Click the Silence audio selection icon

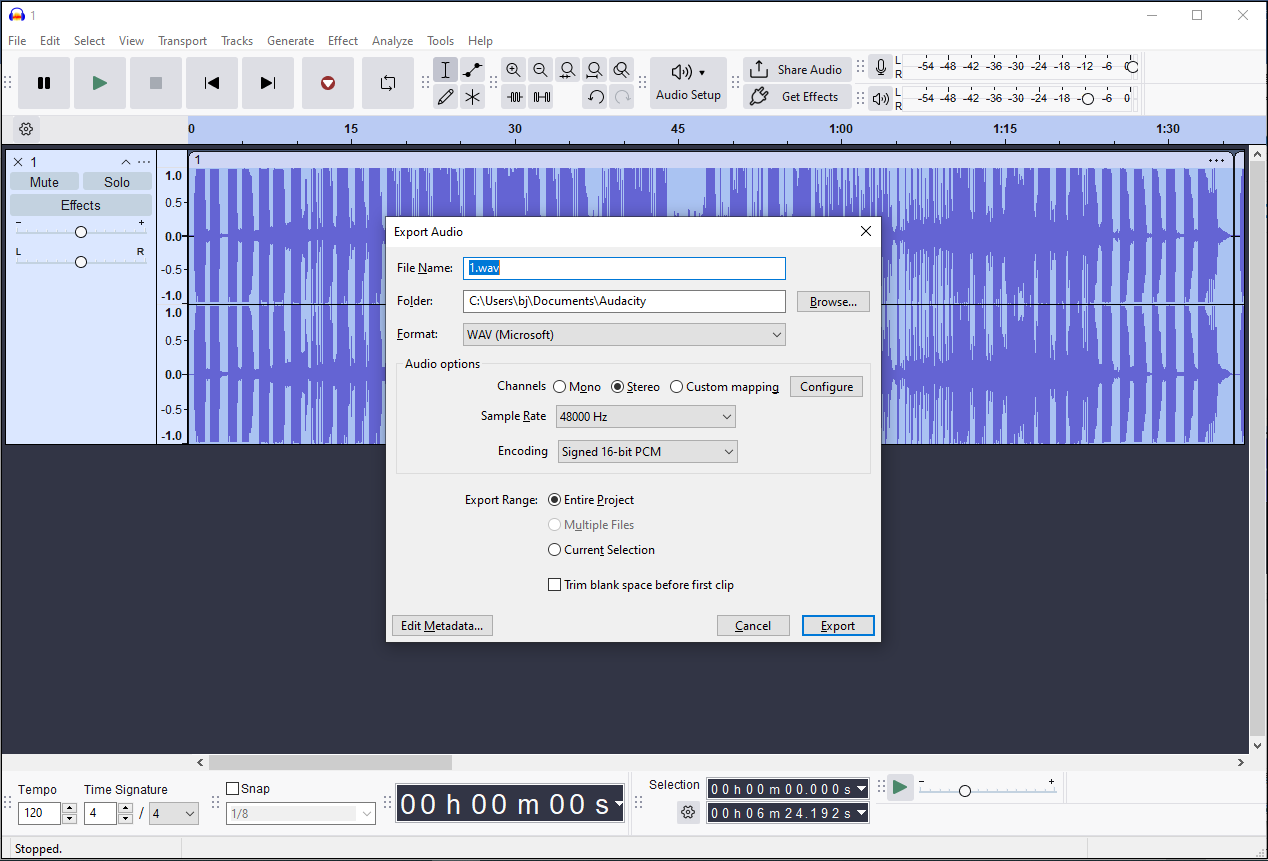[x=541, y=97]
